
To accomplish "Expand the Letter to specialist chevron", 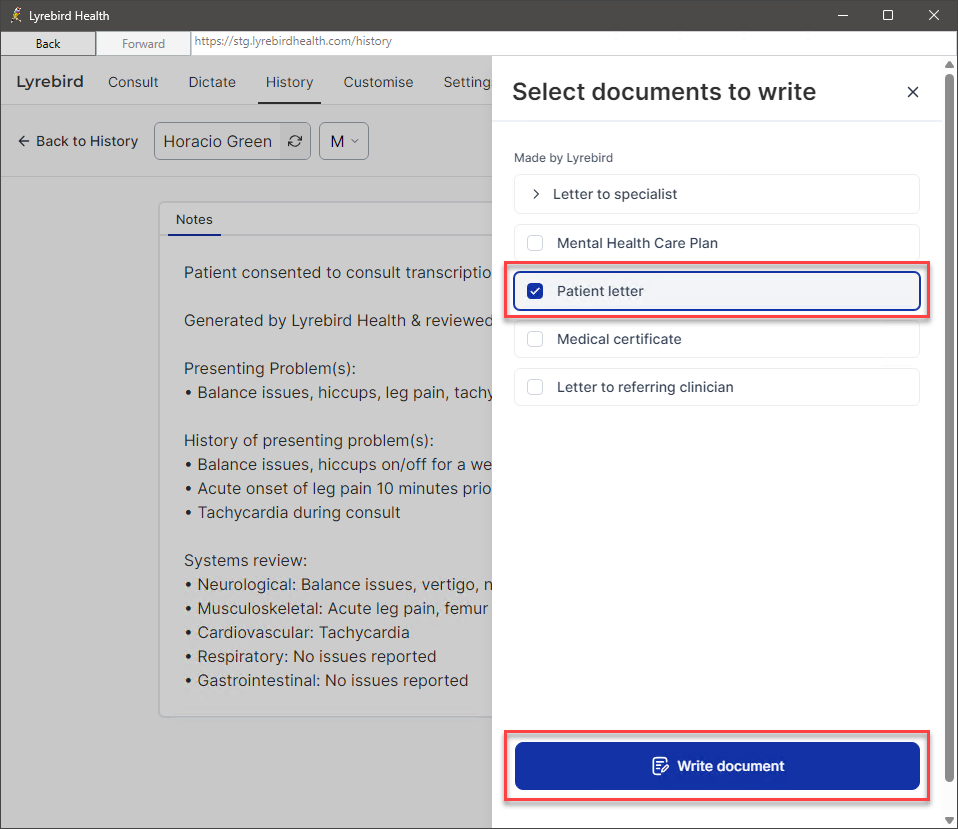I will point(536,194).
